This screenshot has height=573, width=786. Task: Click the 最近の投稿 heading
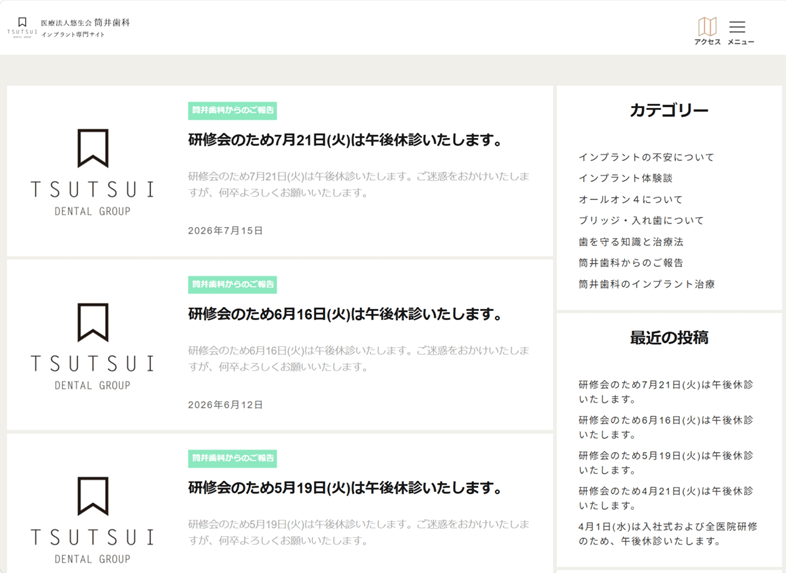[x=669, y=338]
